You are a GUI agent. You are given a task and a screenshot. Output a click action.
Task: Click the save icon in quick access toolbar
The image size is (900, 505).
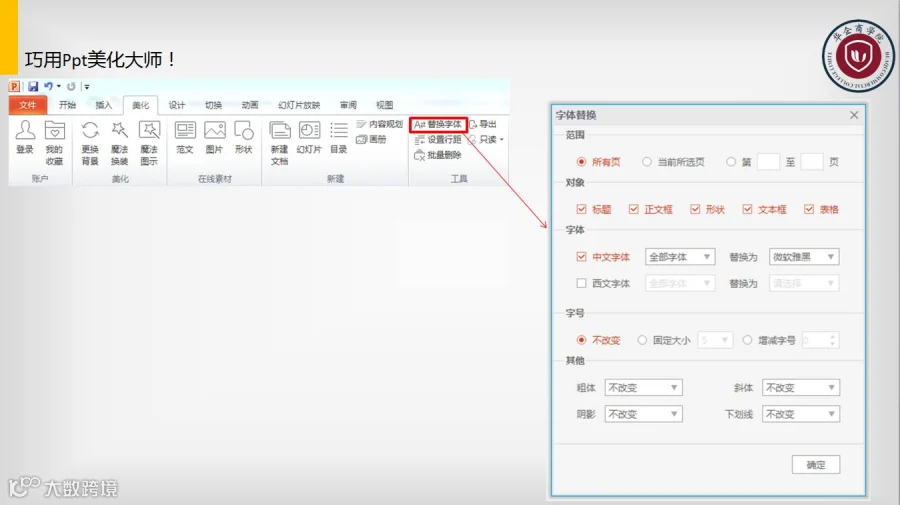pos(33,86)
